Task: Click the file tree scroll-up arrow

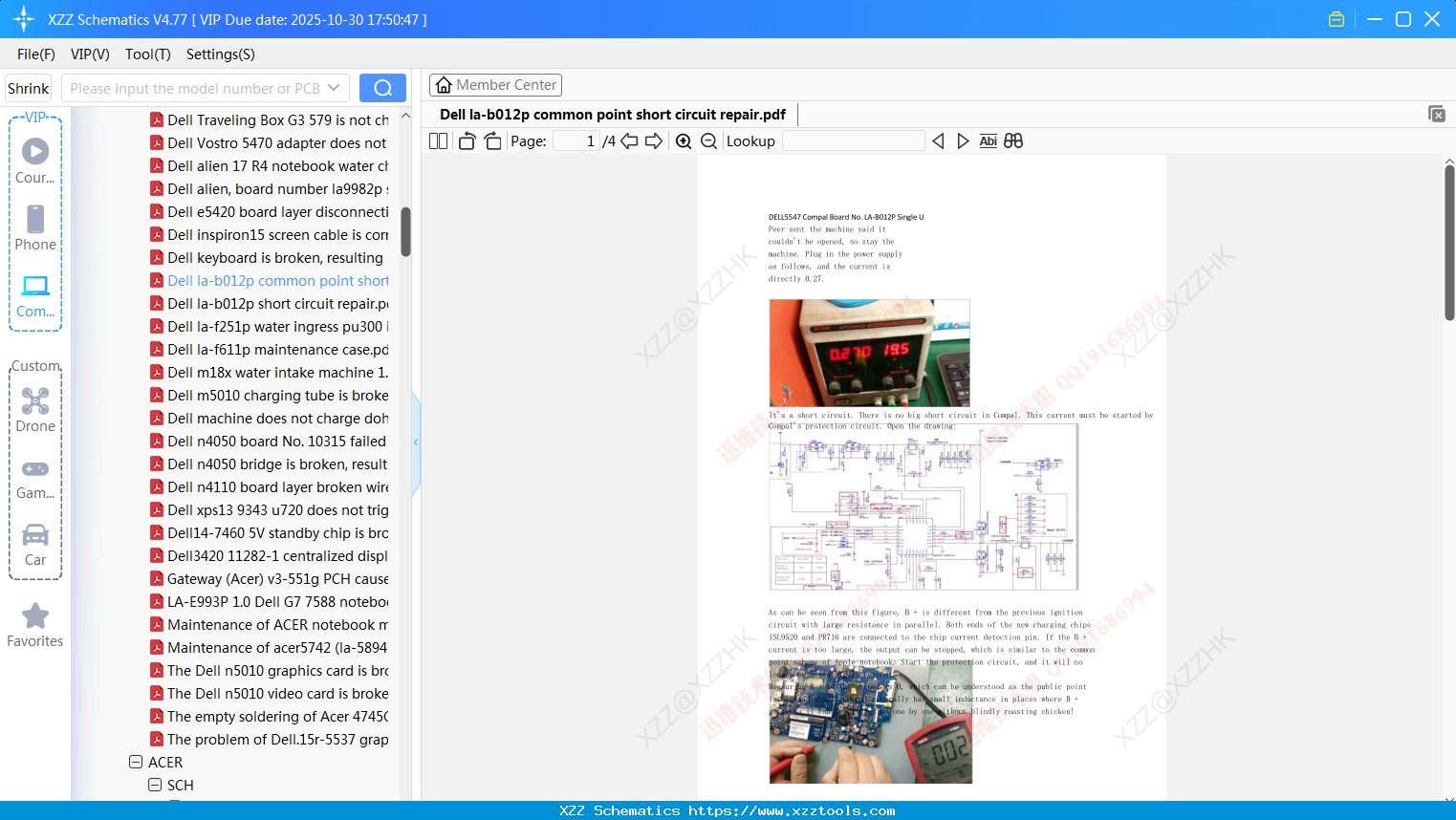Action: click(405, 116)
